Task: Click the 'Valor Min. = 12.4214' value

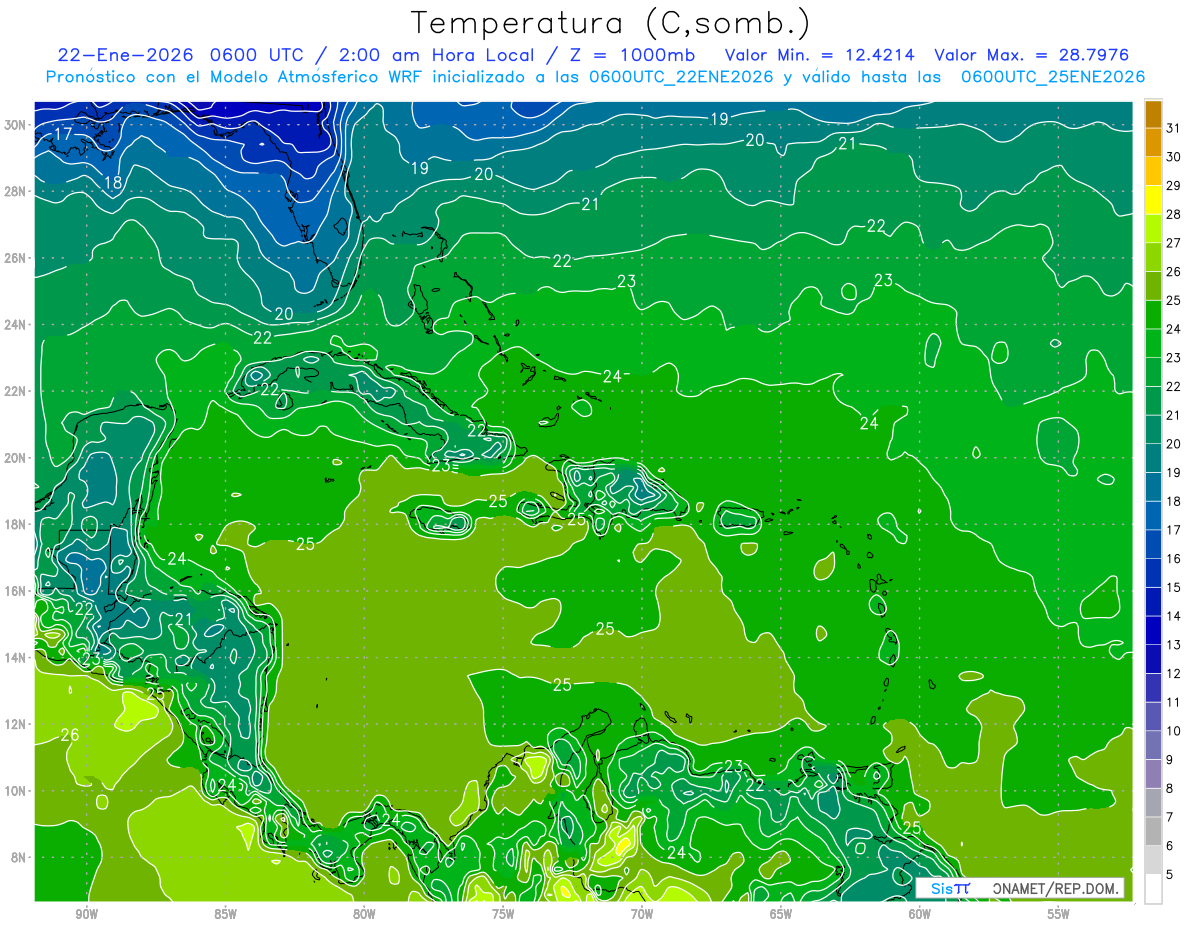Action: [x=820, y=54]
